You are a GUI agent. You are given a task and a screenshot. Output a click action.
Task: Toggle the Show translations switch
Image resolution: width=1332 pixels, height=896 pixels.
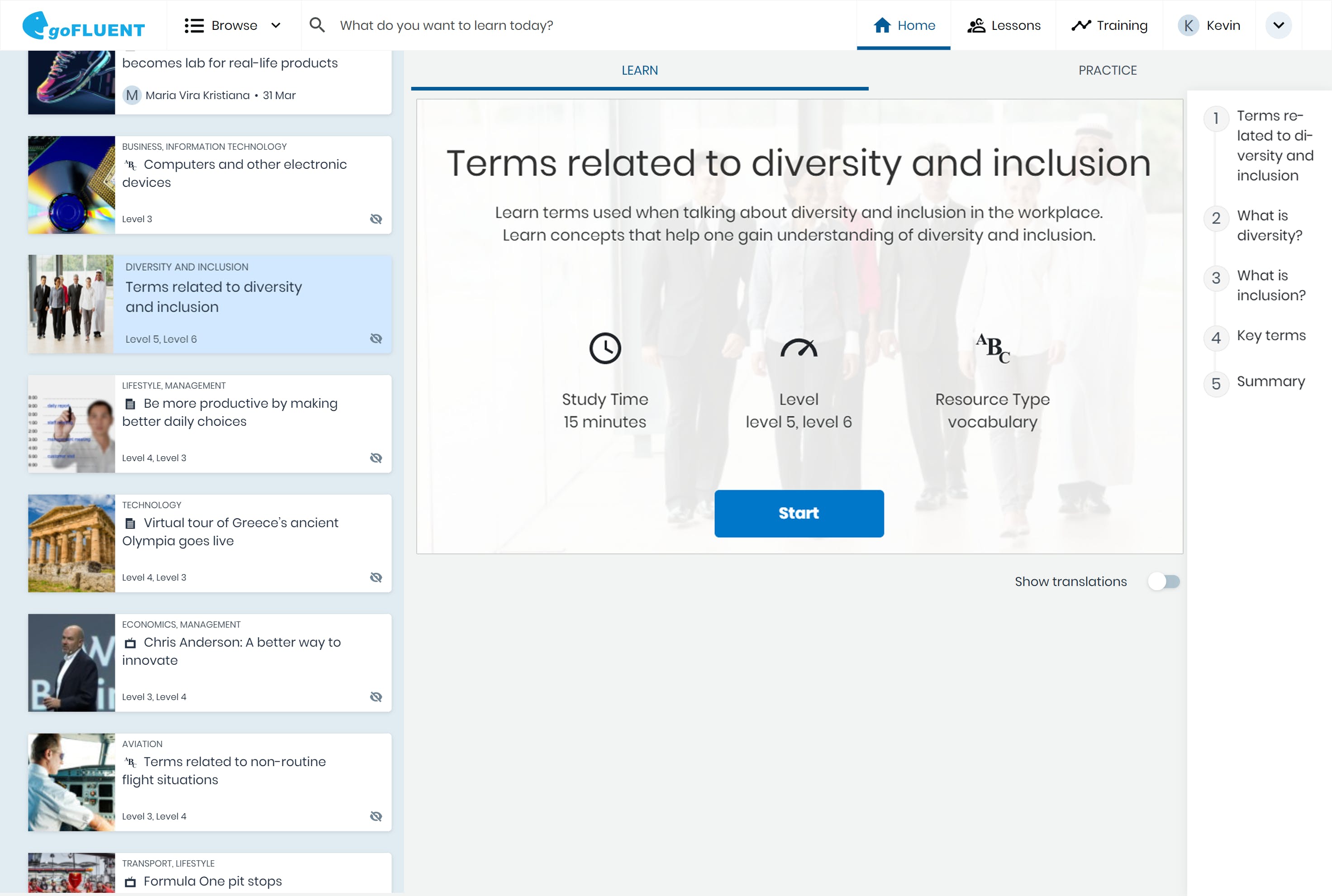point(1164,581)
